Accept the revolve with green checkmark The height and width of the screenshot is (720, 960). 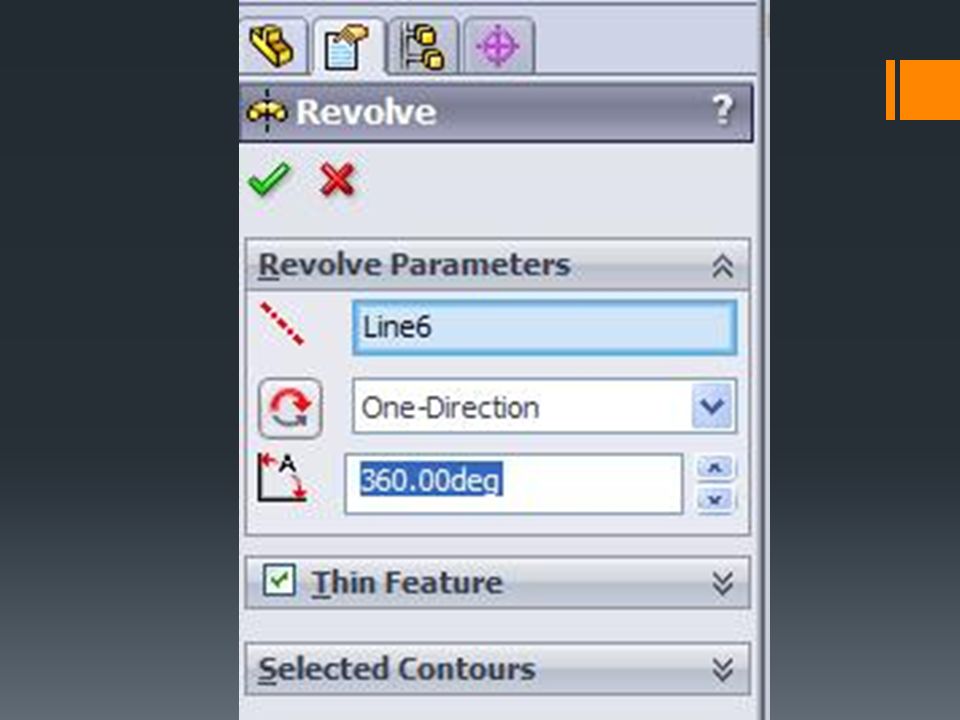269,179
